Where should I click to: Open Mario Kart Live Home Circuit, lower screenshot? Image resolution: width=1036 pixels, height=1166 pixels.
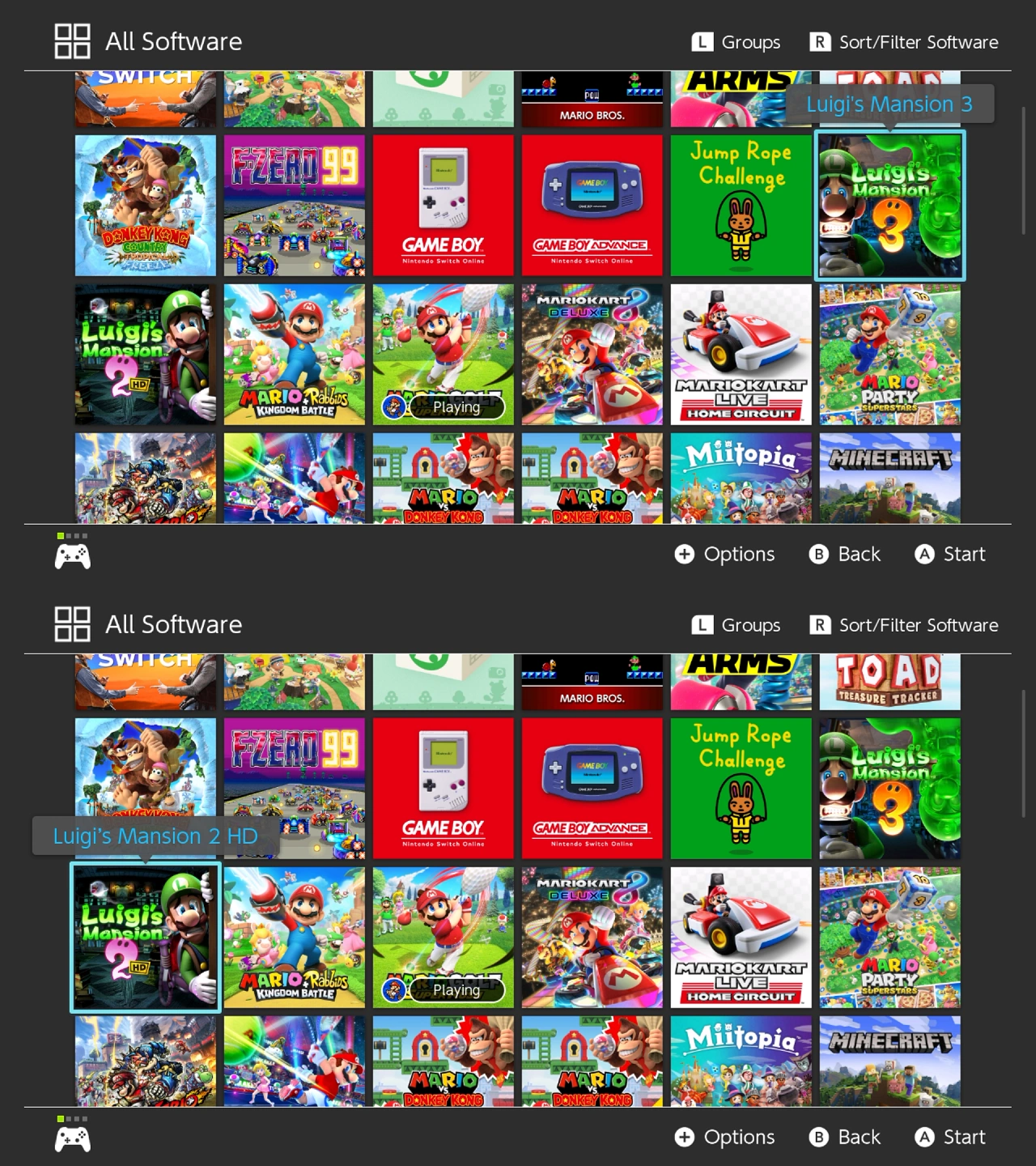click(741, 938)
